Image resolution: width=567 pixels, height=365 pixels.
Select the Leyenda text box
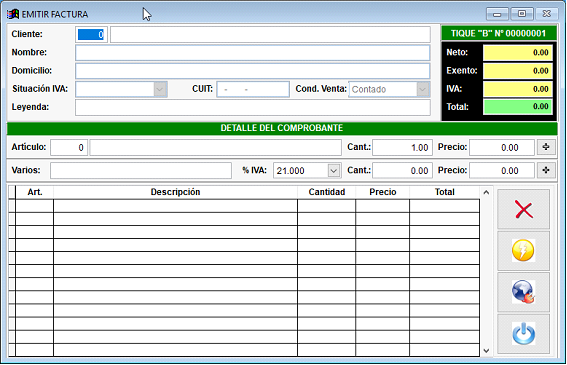(252, 107)
